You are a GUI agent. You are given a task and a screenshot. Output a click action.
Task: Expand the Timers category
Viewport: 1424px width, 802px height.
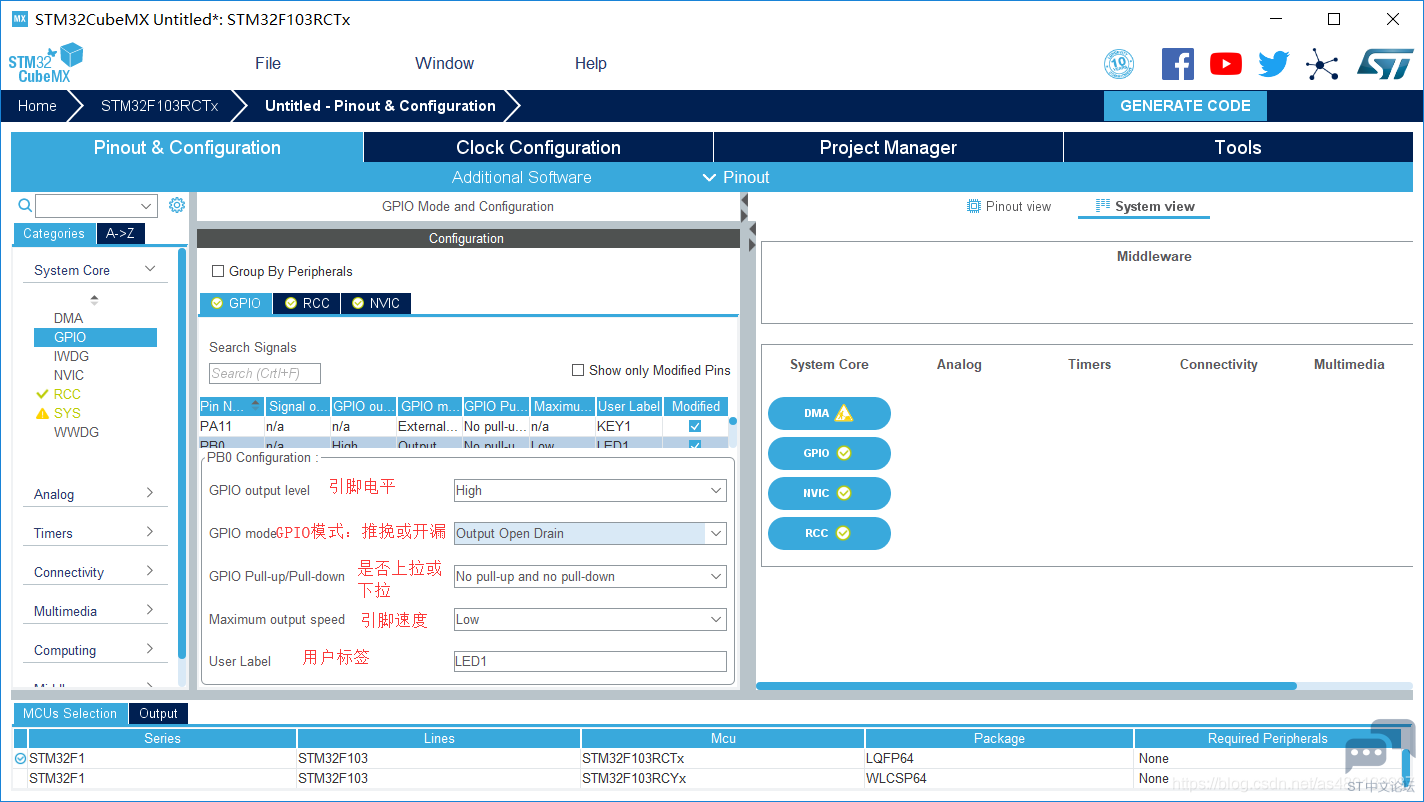point(94,533)
